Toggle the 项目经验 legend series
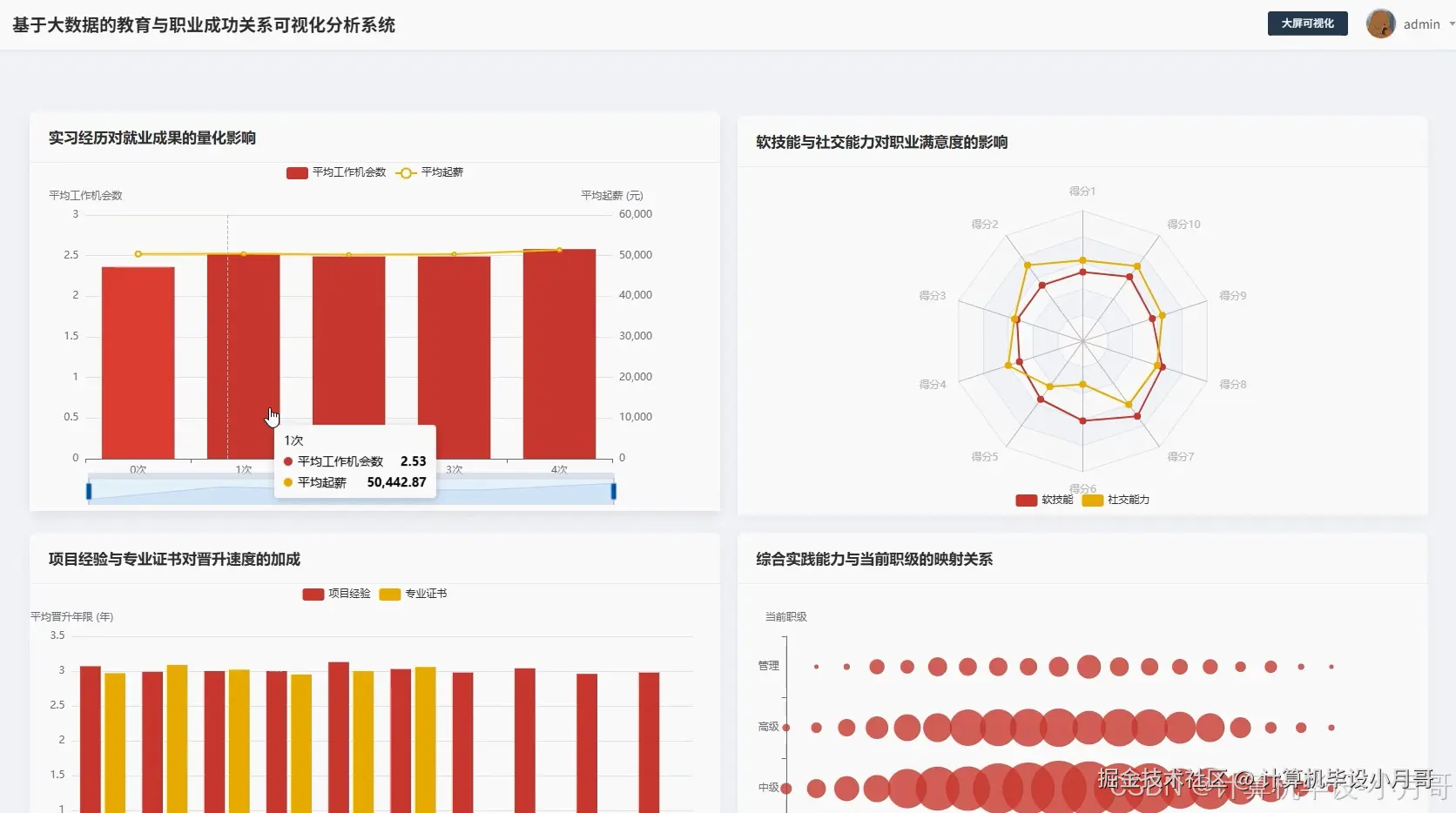This screenshot has width=1456, height=813. (336, 594)
